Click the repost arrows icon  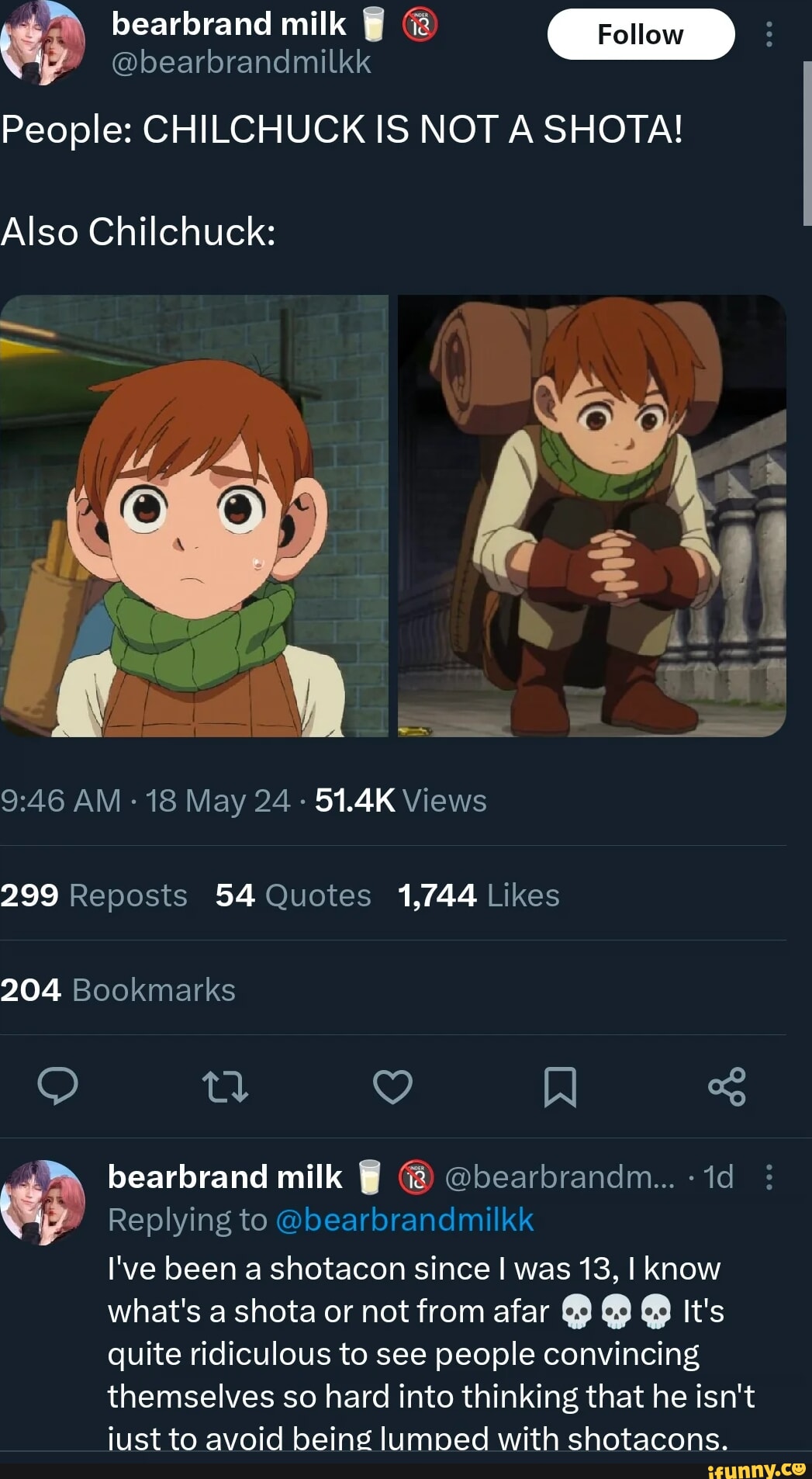(x=225, y=1086)
